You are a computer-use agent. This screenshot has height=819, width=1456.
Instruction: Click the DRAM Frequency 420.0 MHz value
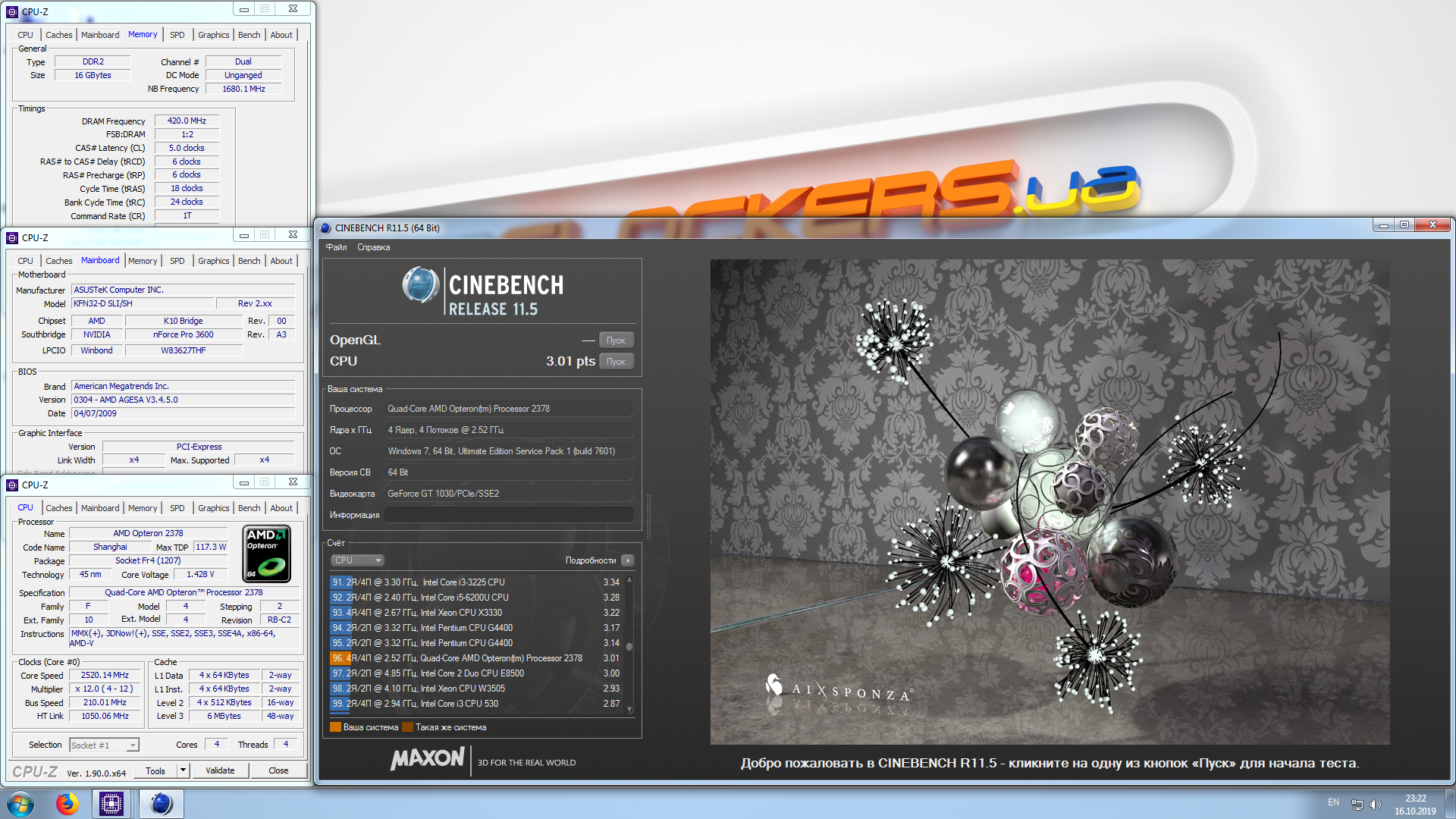(x=187, y=121)
